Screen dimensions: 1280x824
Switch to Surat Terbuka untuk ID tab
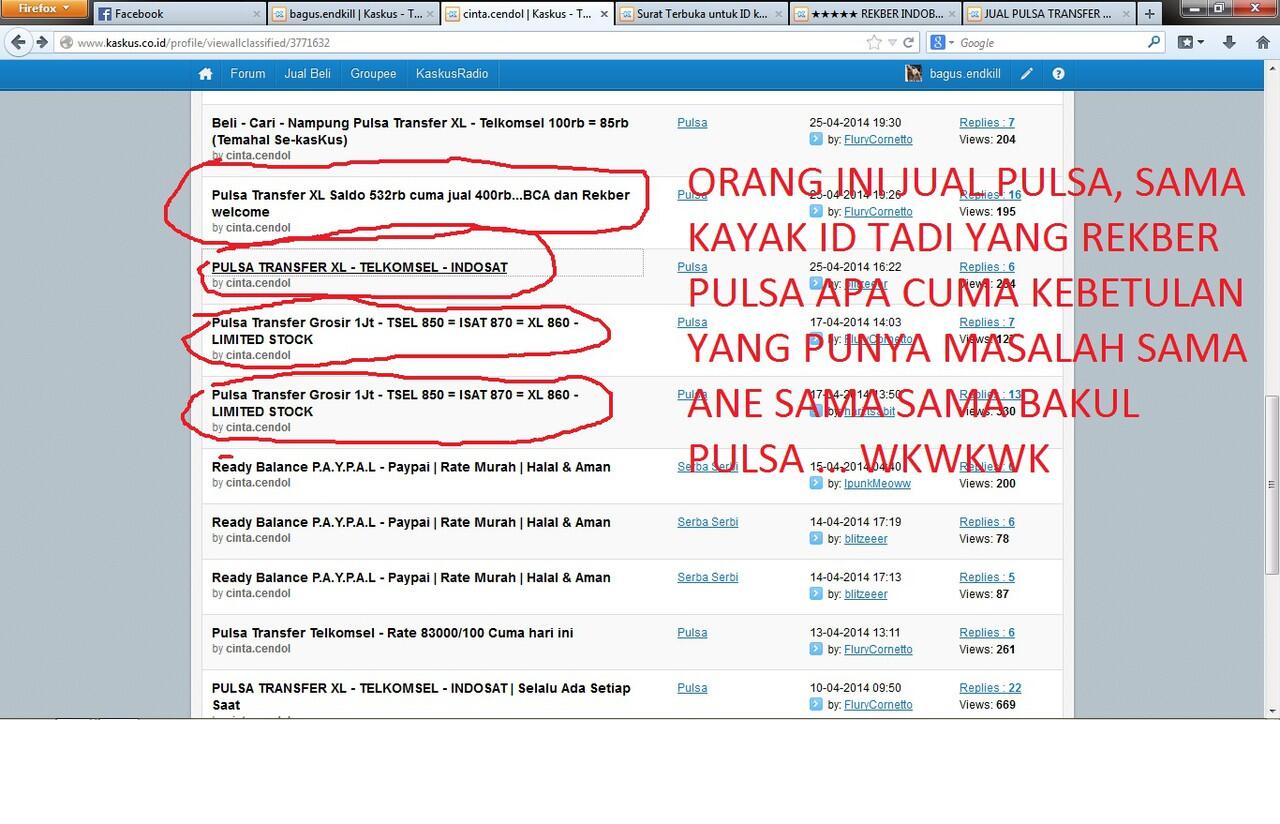(x=703, y=14)
